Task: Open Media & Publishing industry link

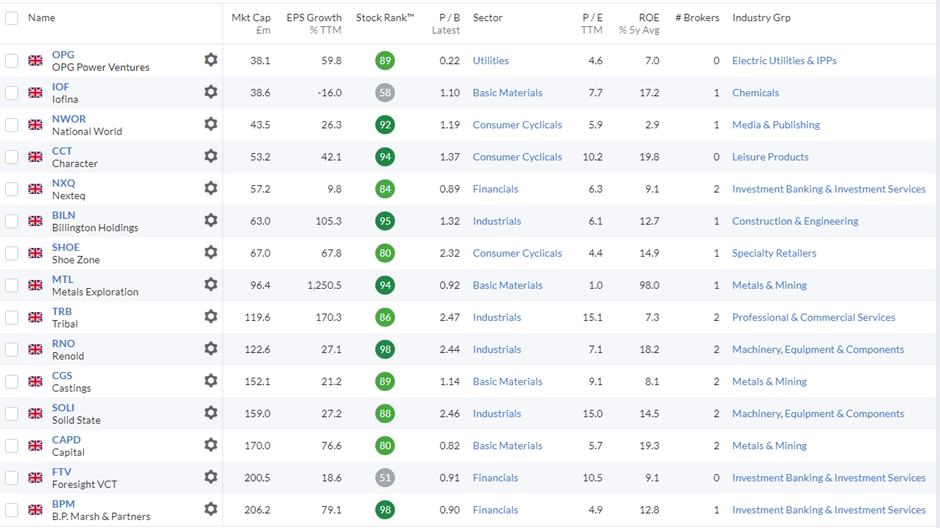Action: coord(776,125)
